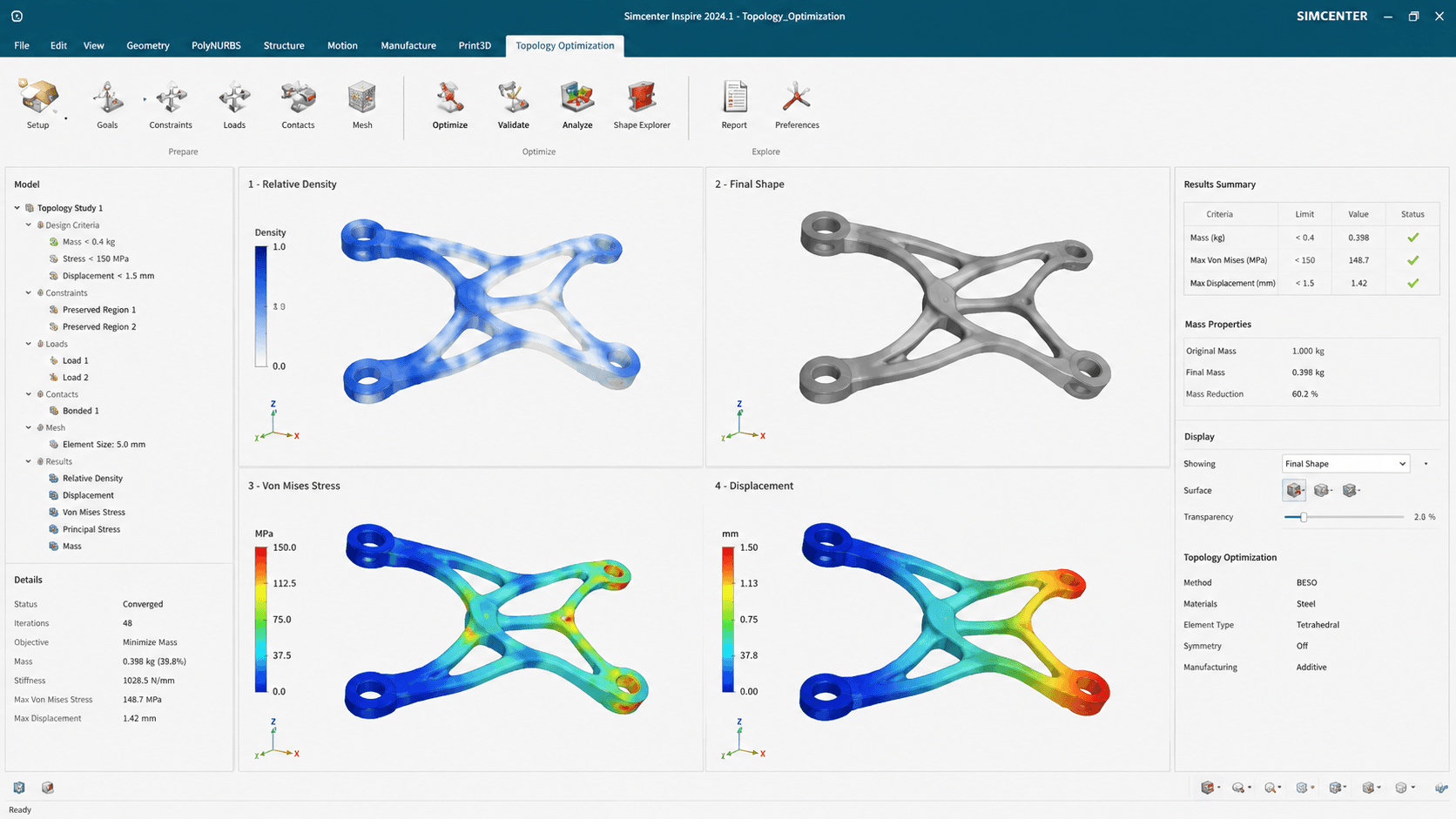Generate a Report
This screenshot has height=819, width=1456.
click(x=734, y=104)
